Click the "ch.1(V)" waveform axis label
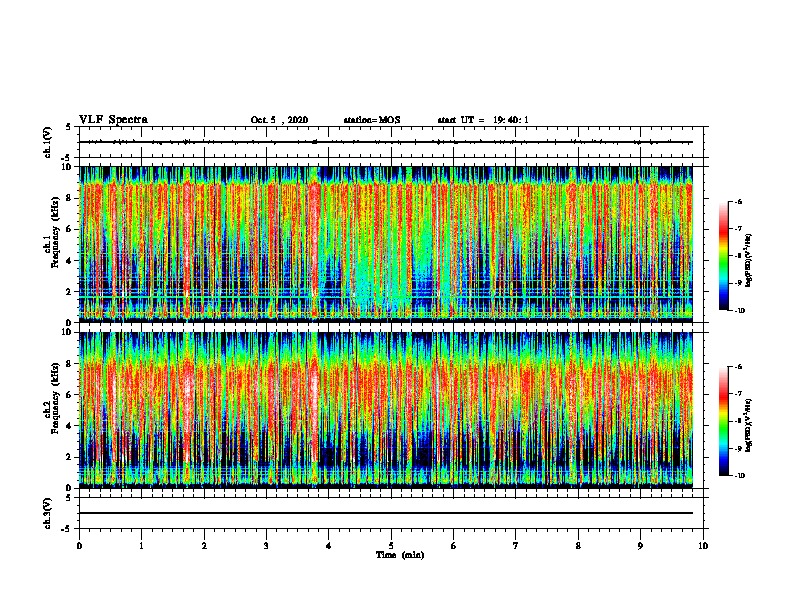The width and height of the screenshot is (792, 612). (48, 142)
